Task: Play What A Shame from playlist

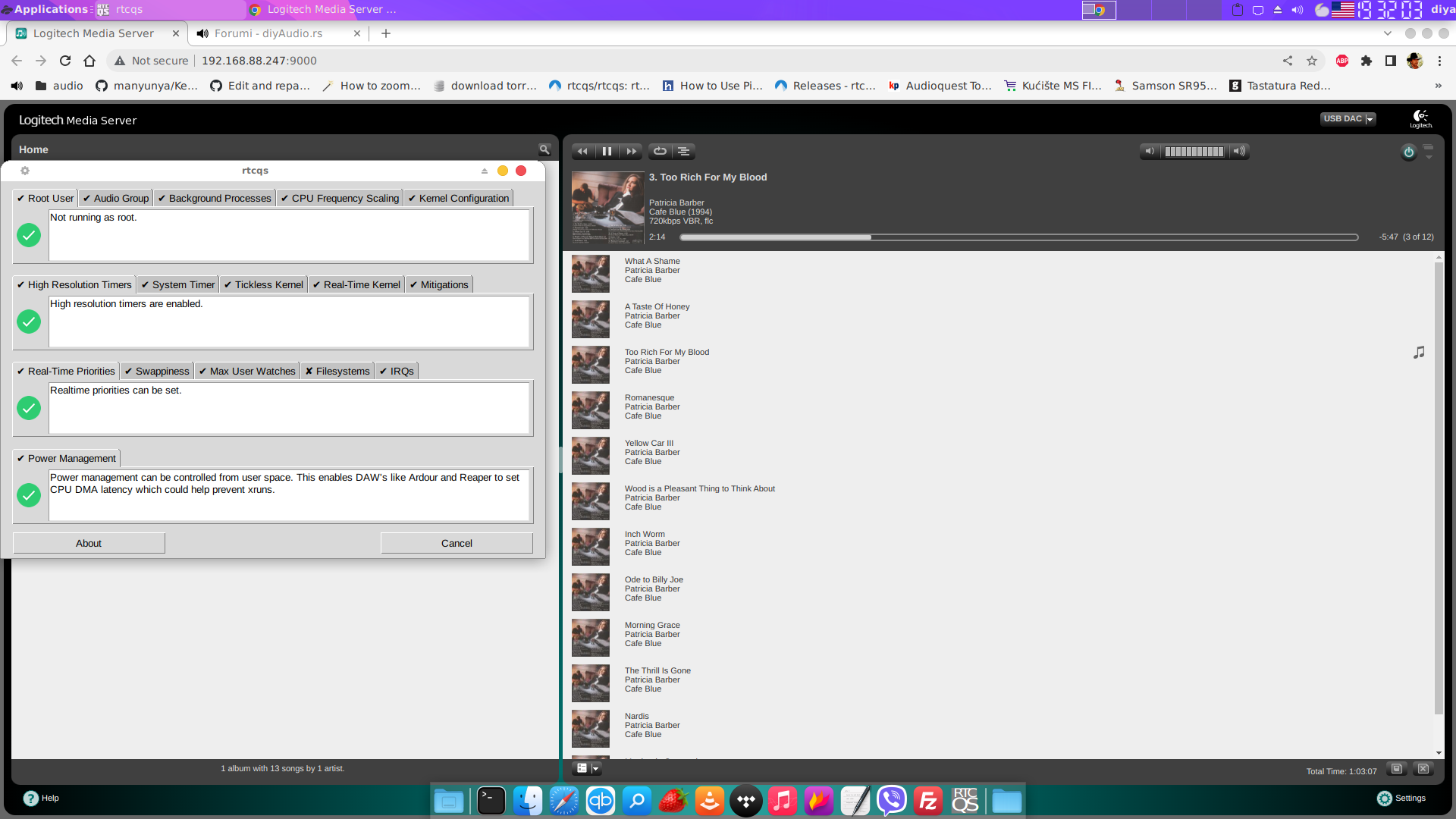Action: pyautogui.click(x=651, y=261)
